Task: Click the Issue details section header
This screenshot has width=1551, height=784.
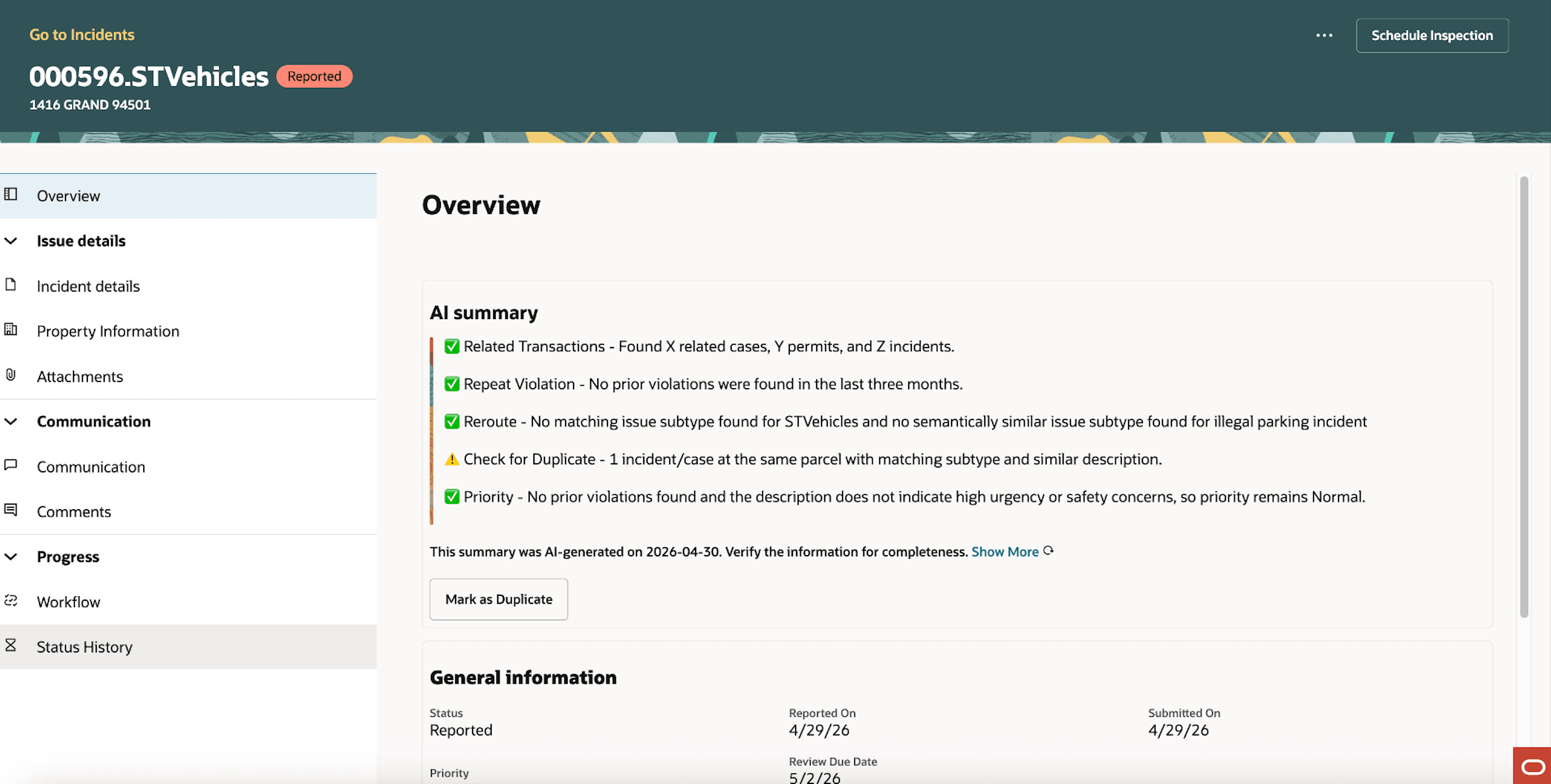Action: tap(81, 241)
